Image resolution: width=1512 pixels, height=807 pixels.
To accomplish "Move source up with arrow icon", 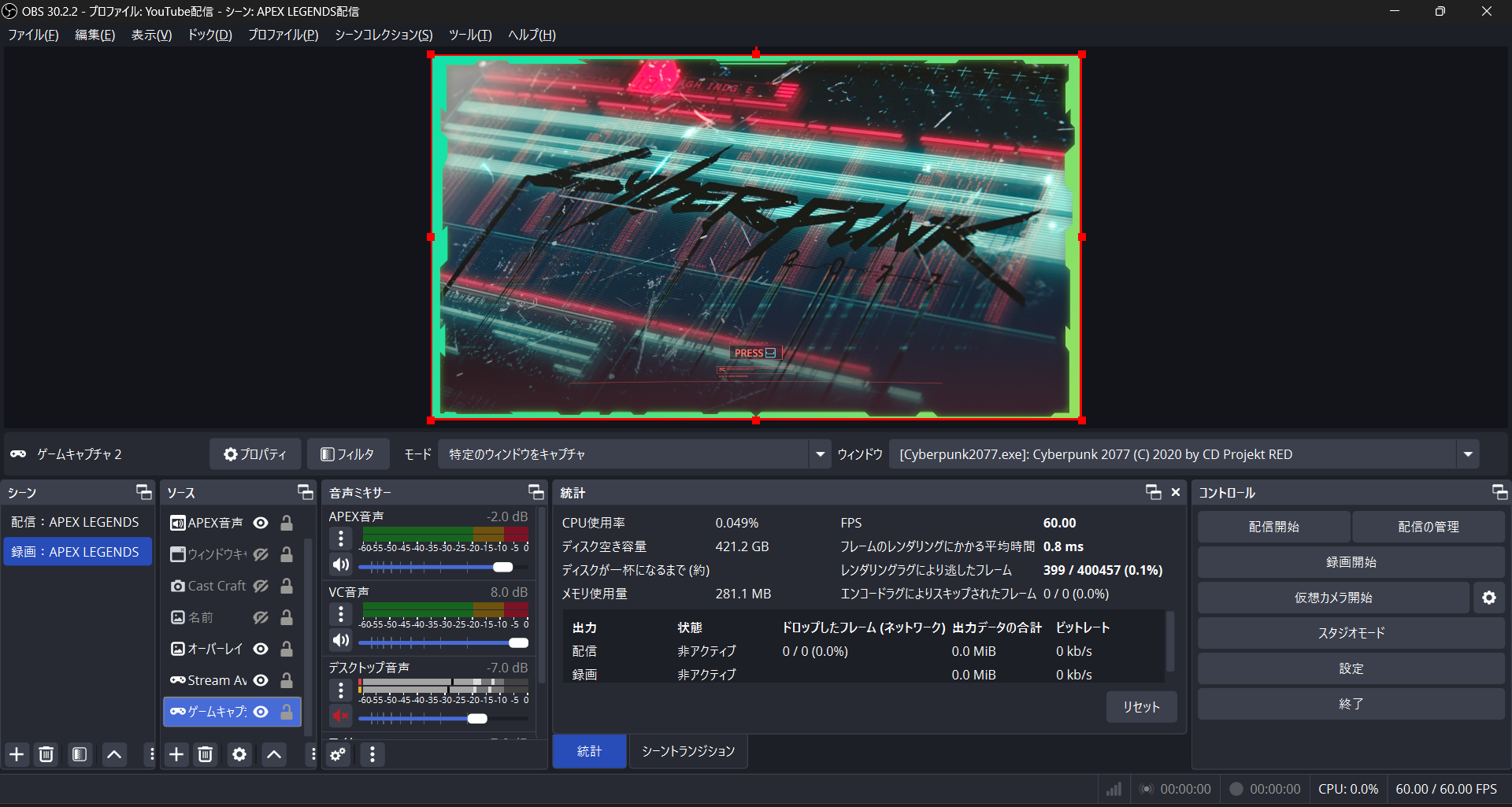I will 274,754.
